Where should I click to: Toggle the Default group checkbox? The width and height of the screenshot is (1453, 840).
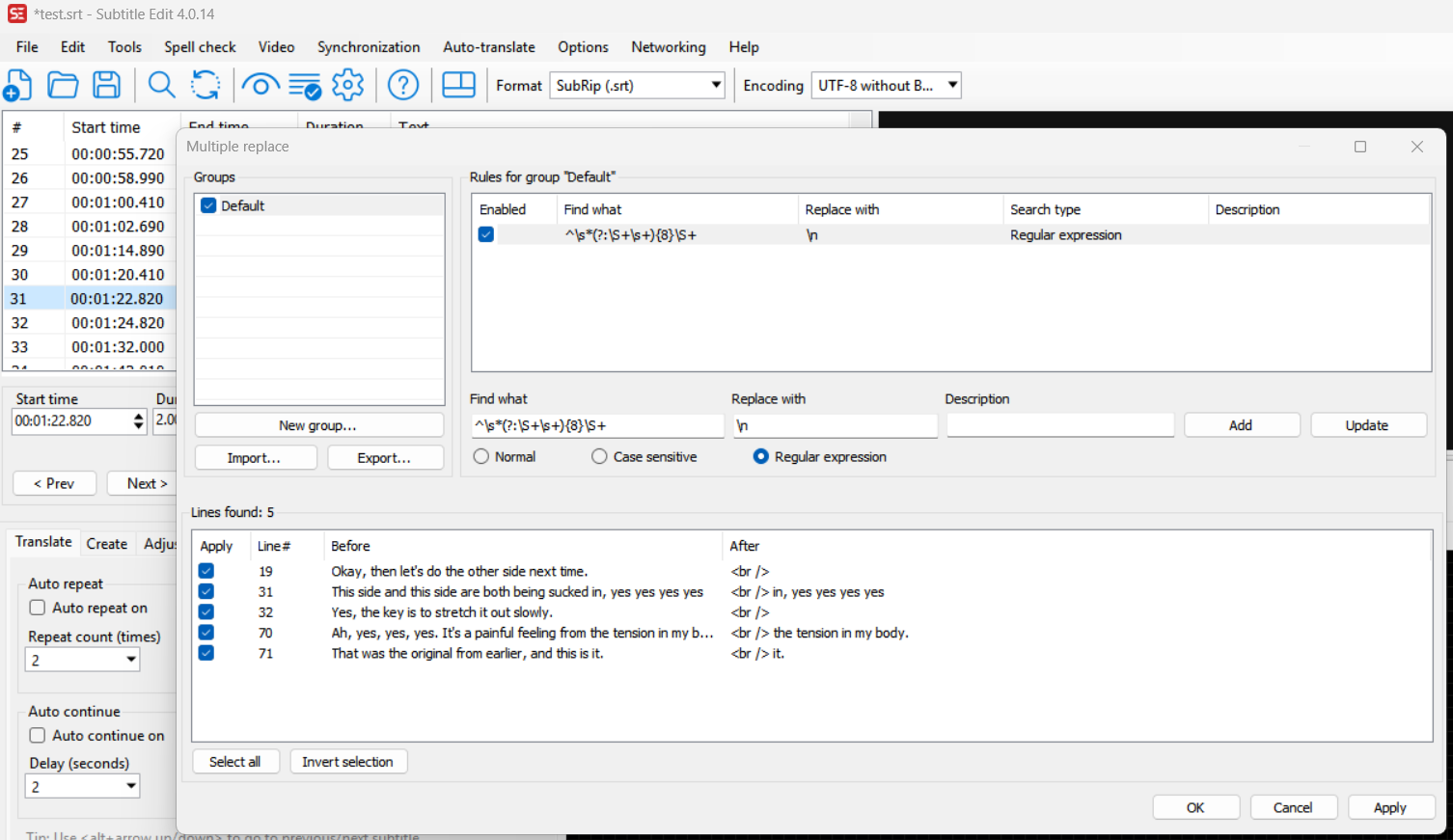(208, 205)
